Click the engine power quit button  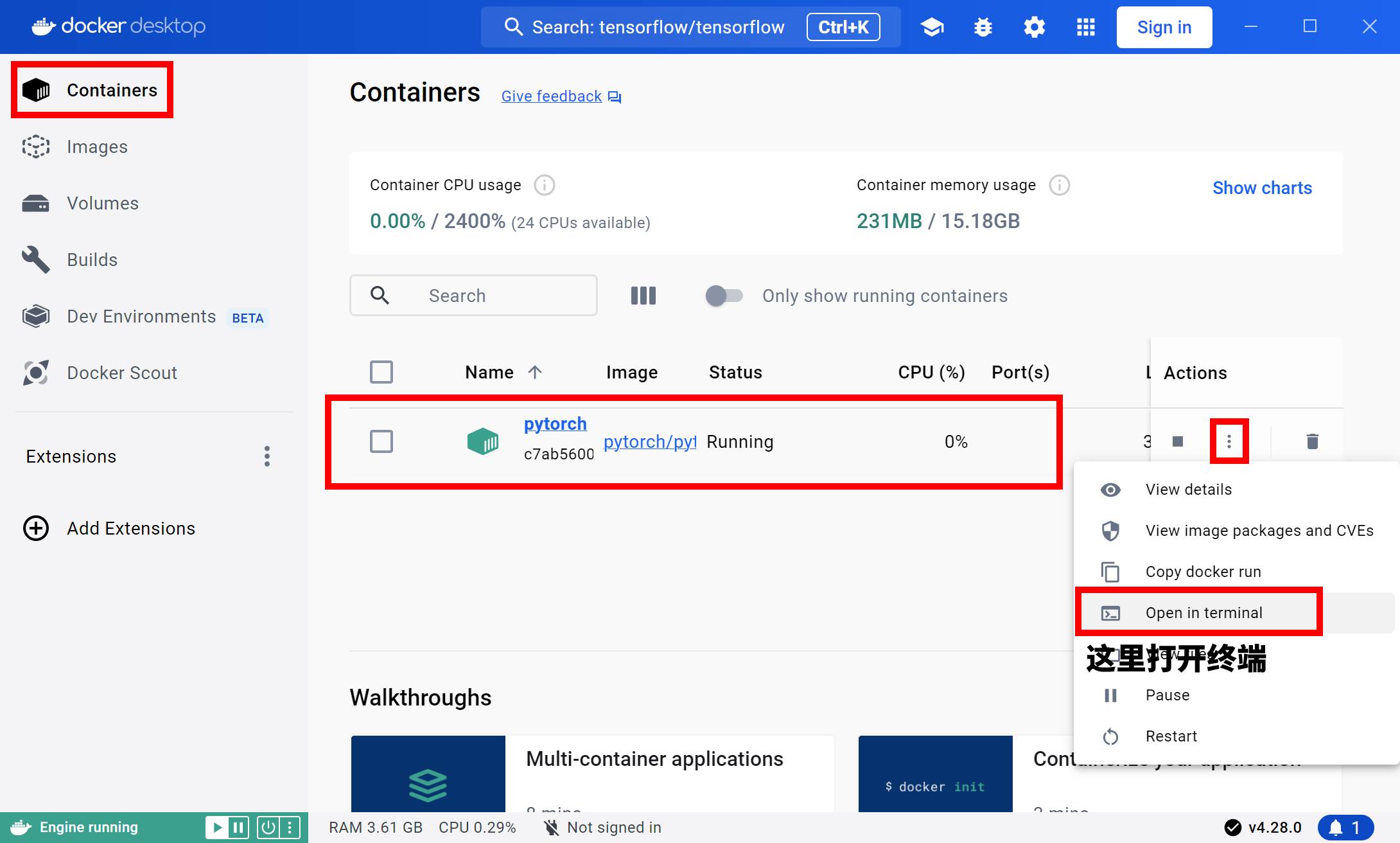pos(268,828)
